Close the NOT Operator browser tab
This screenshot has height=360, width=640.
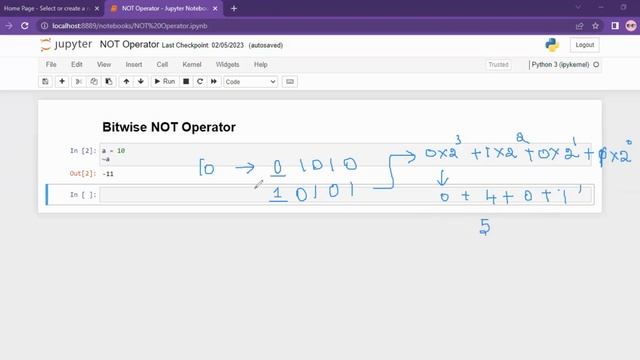(215, 8)
